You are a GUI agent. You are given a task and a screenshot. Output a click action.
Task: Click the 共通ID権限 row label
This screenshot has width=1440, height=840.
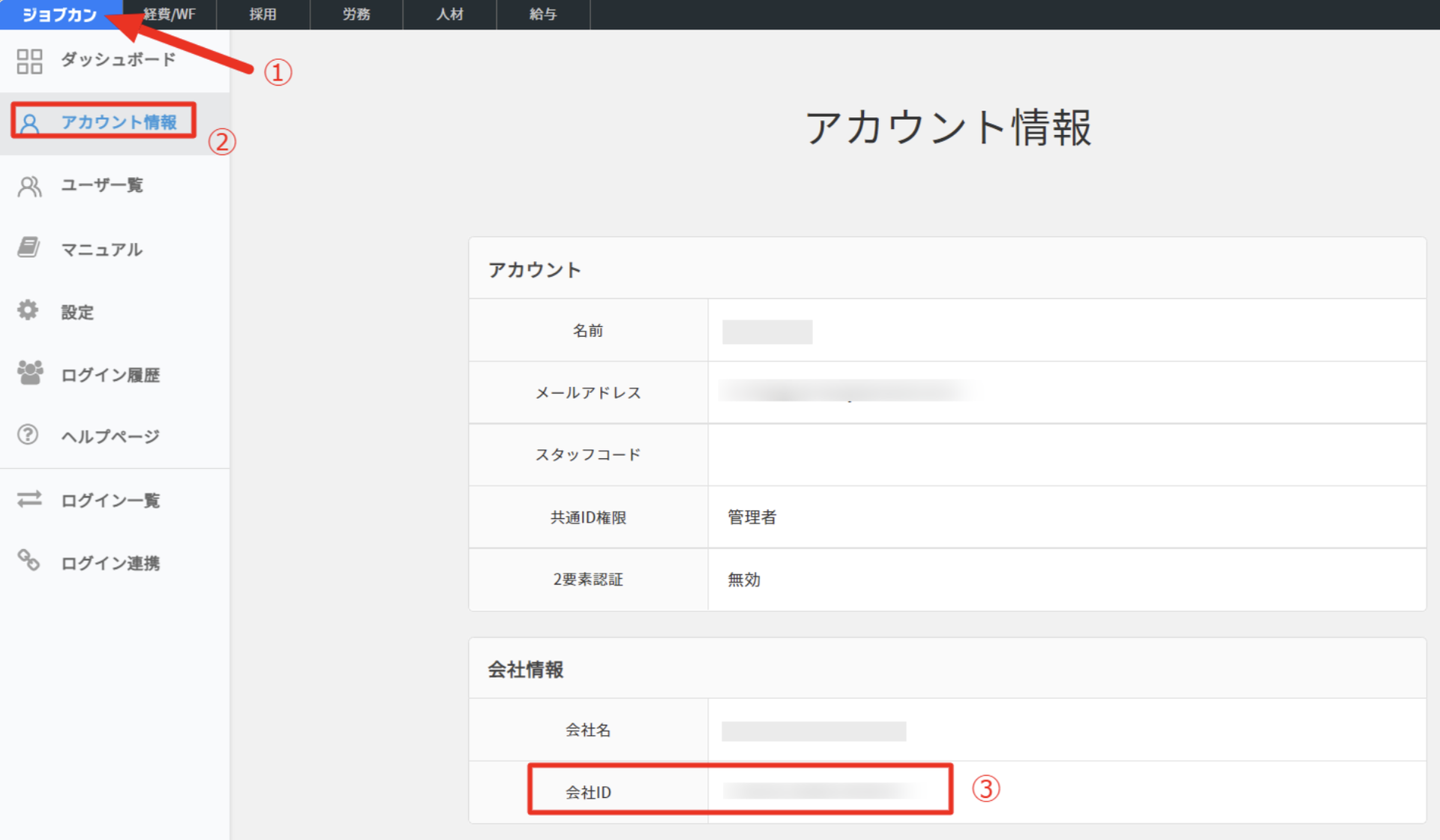click(588, 517)
